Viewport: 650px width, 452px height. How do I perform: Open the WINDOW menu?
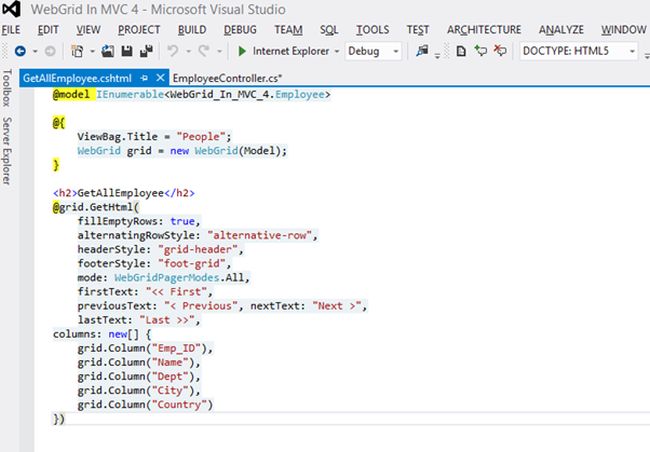coord(624,30)
